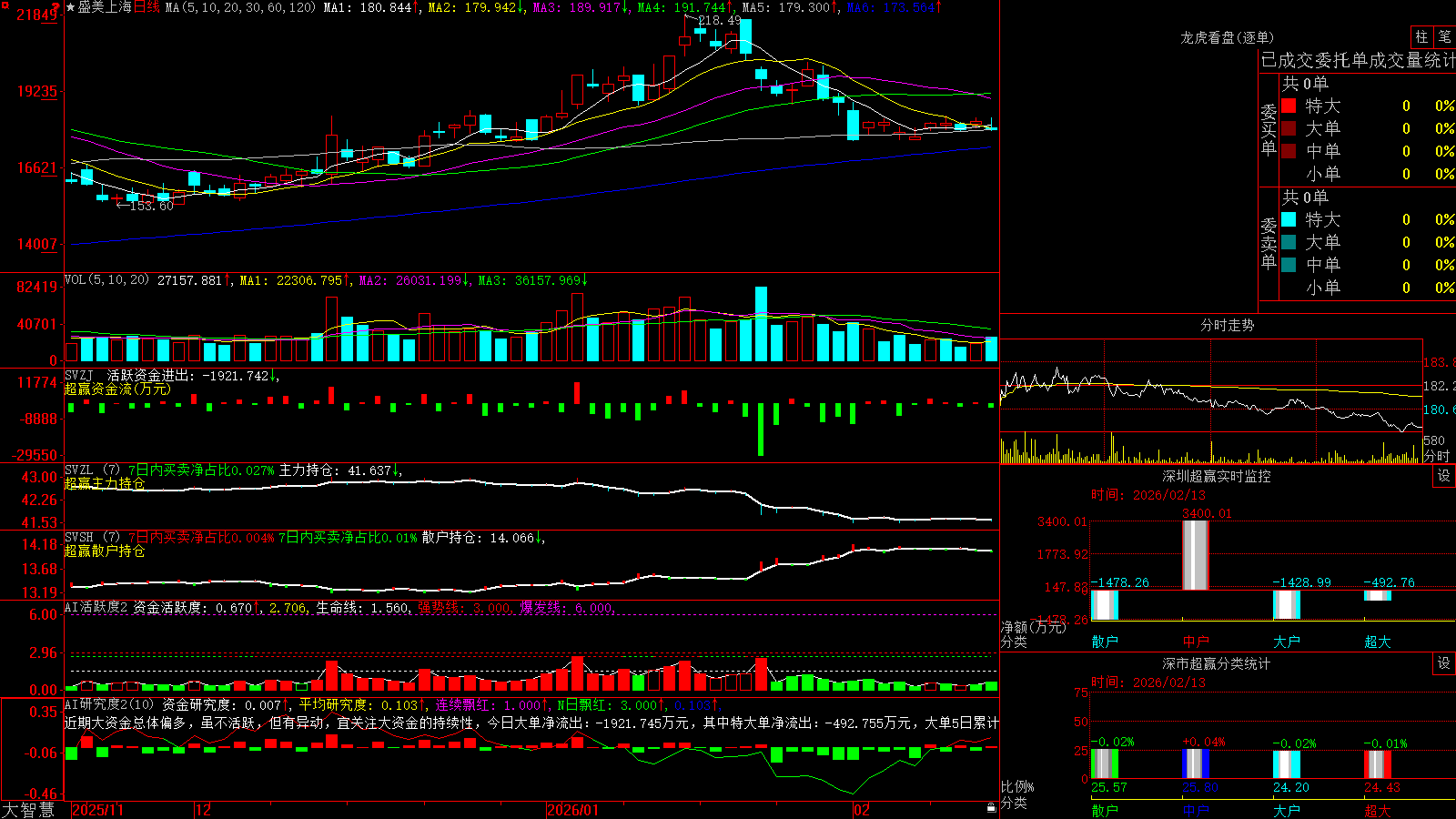Viewport: 1456px width, 819px height.
Task: Click the -1478.26 散户 net amount bar
Action: (x=1105, y=605)
